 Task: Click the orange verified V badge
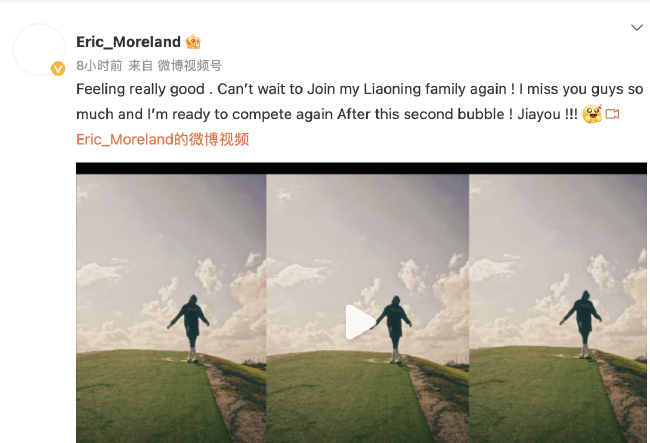pos(58,68)
